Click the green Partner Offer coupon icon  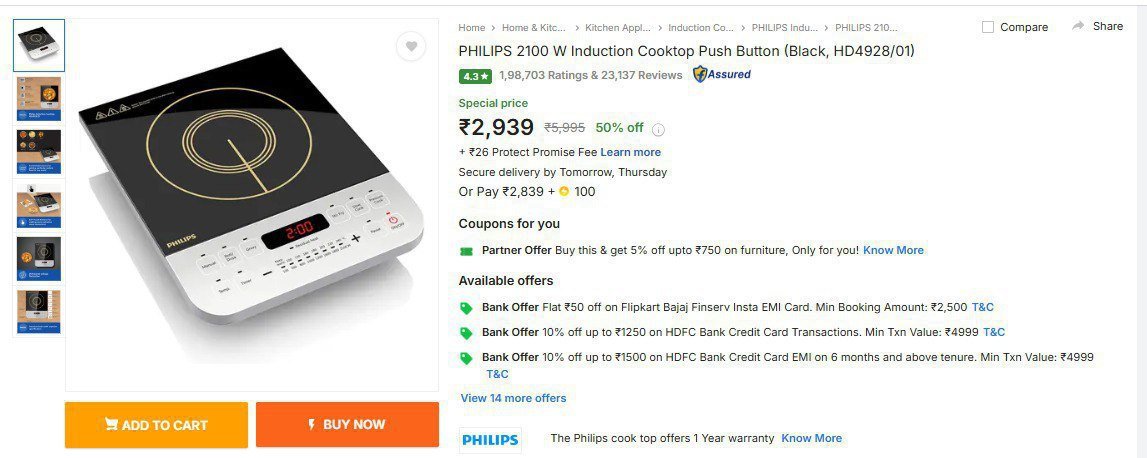point(466,251)
